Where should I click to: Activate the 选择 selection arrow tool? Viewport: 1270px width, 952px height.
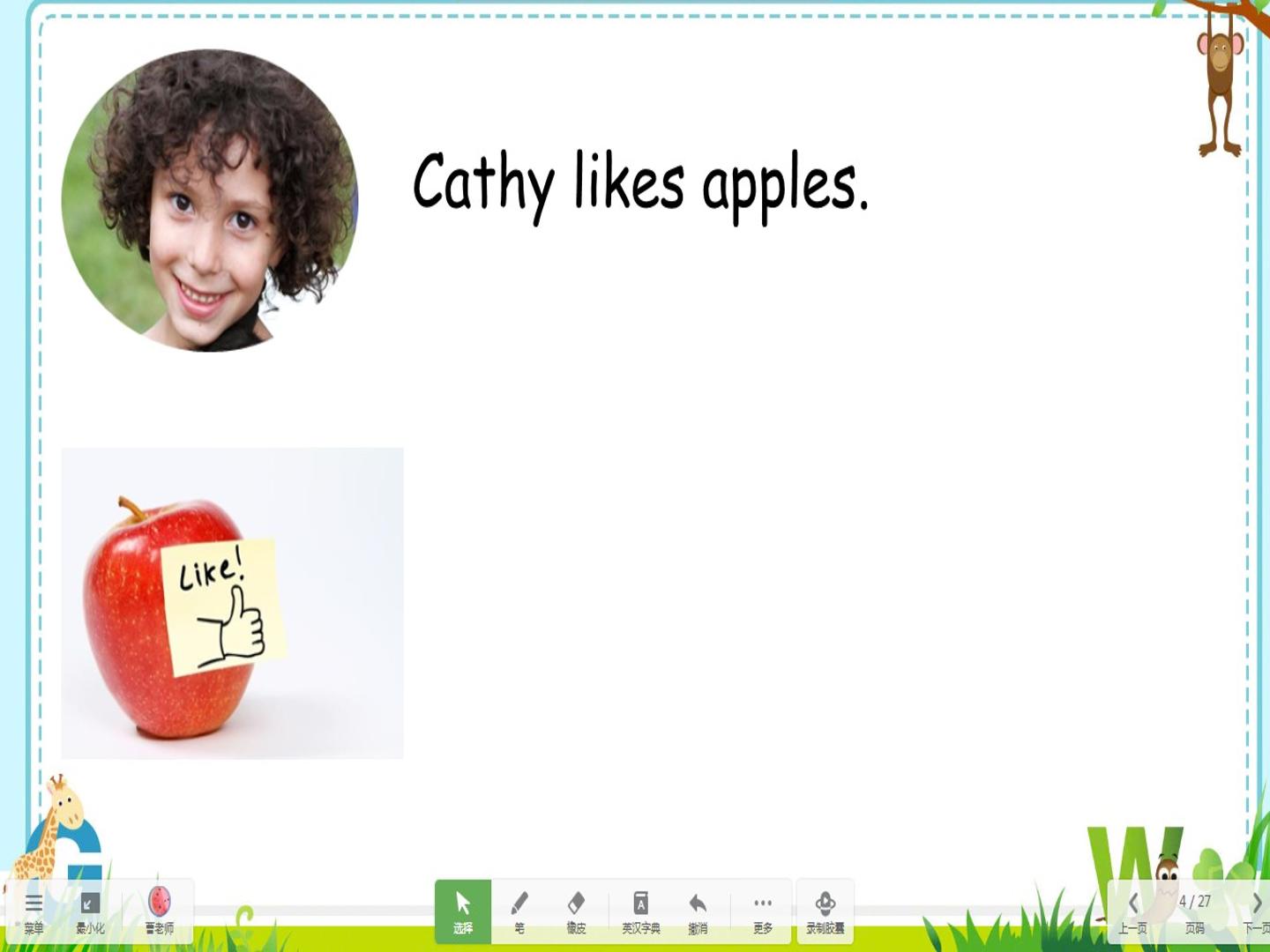click(x=463, y=911)
